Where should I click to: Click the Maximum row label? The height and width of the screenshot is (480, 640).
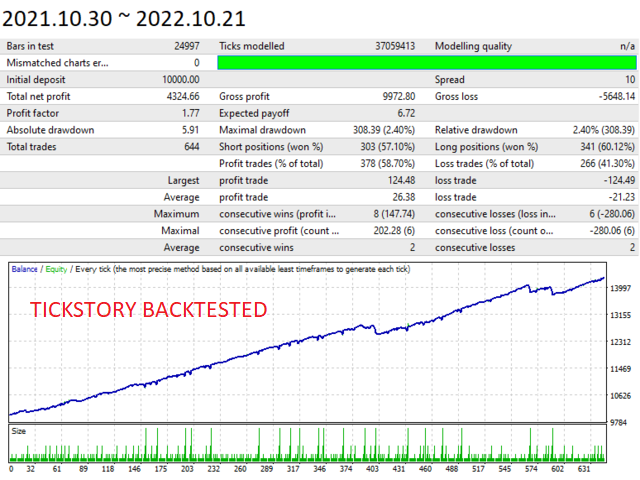point(176,214)
